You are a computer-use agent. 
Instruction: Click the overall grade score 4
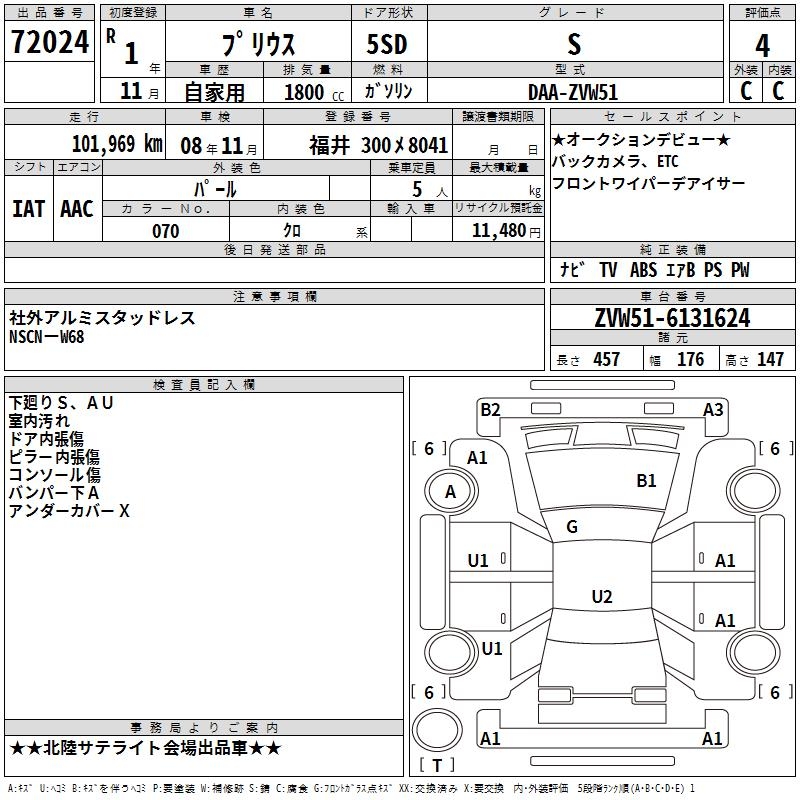[762, 45]
